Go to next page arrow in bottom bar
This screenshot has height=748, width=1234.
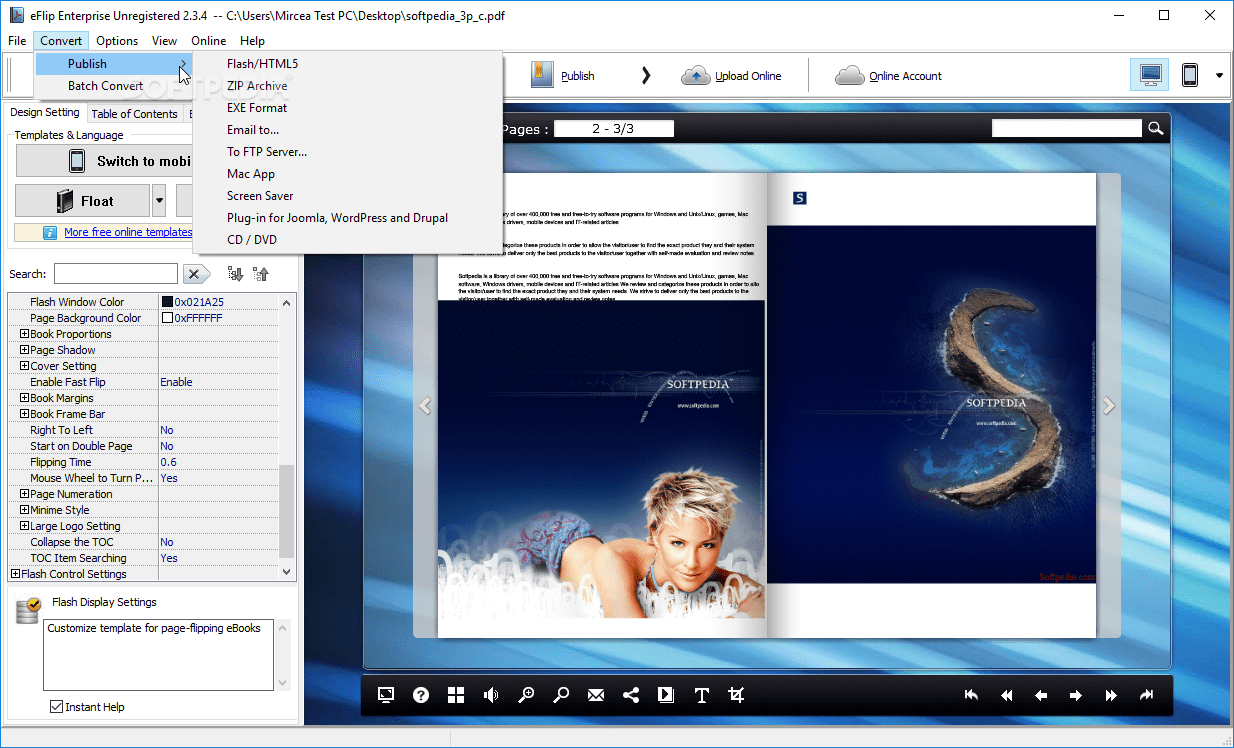point(1076,695)
